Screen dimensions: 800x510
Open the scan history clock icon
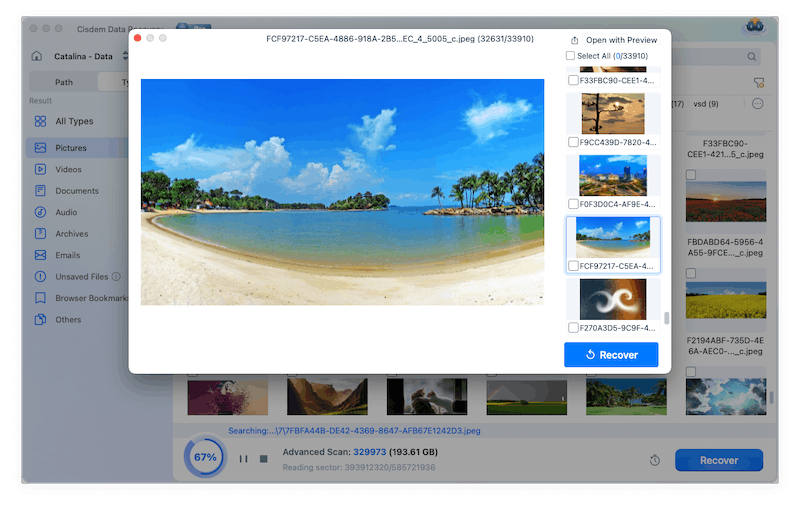(x=655, y=461)
